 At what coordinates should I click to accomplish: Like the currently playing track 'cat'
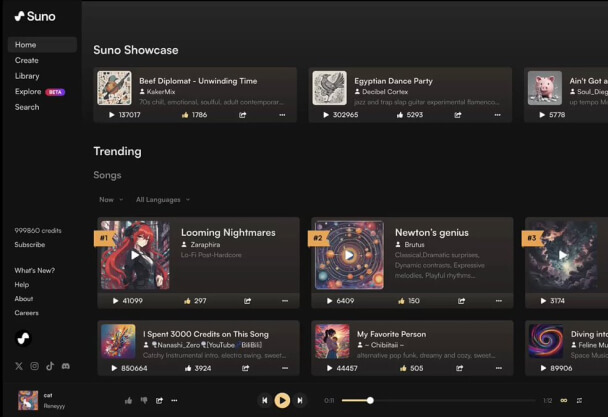129,400
